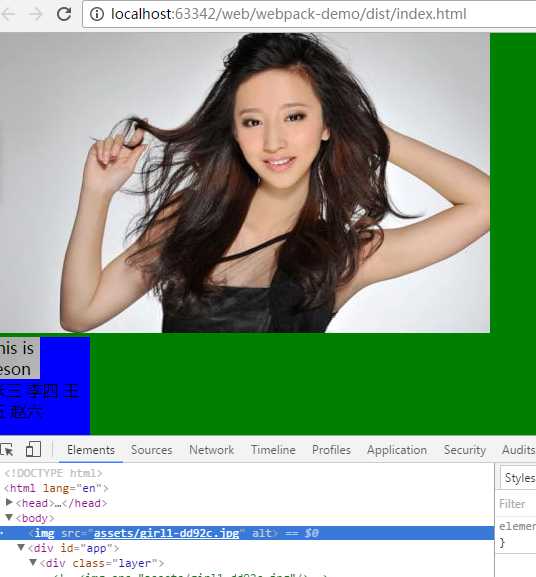Go back using the browser back arrow
536x577 pixels.
pos(8,14)
